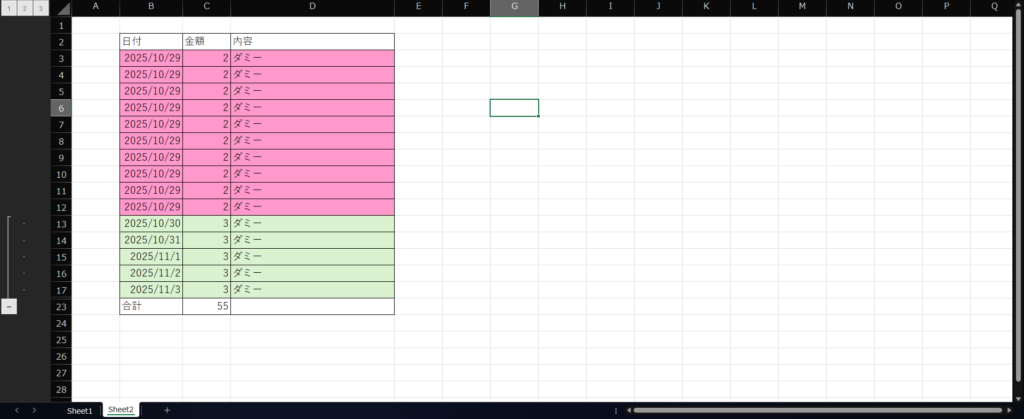Select the column D header

point(312,8)
